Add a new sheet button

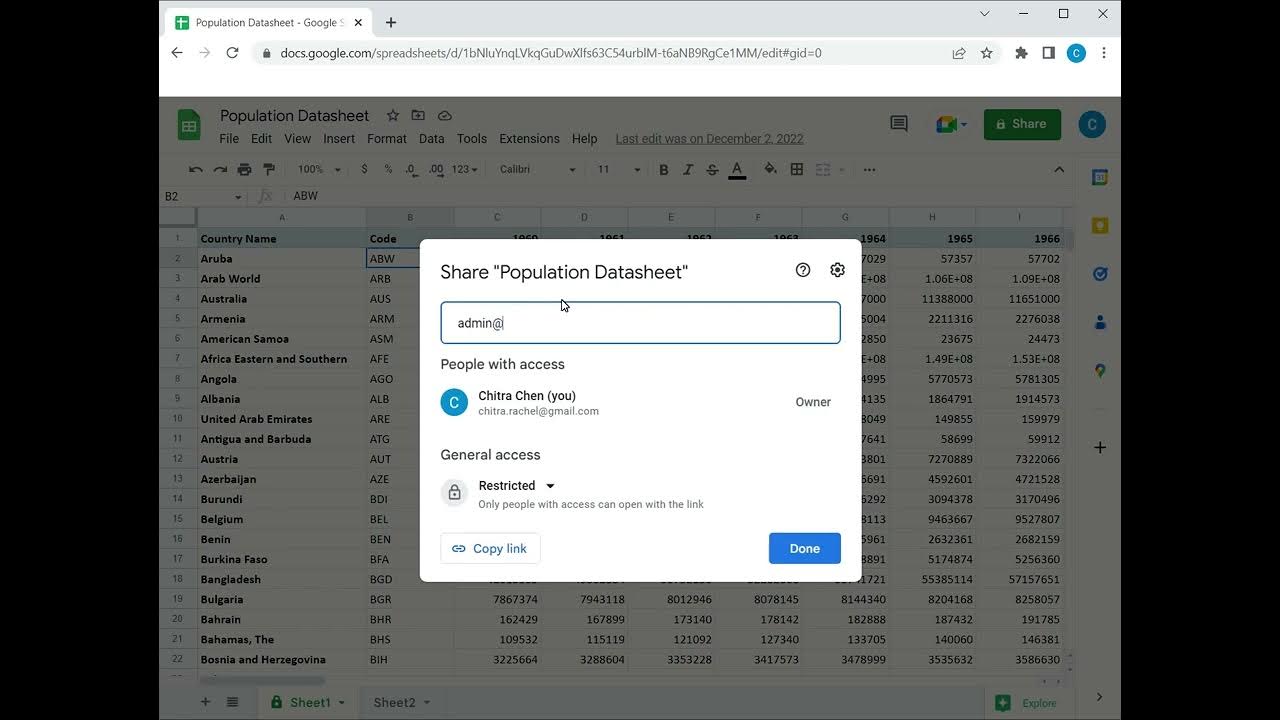205,702
